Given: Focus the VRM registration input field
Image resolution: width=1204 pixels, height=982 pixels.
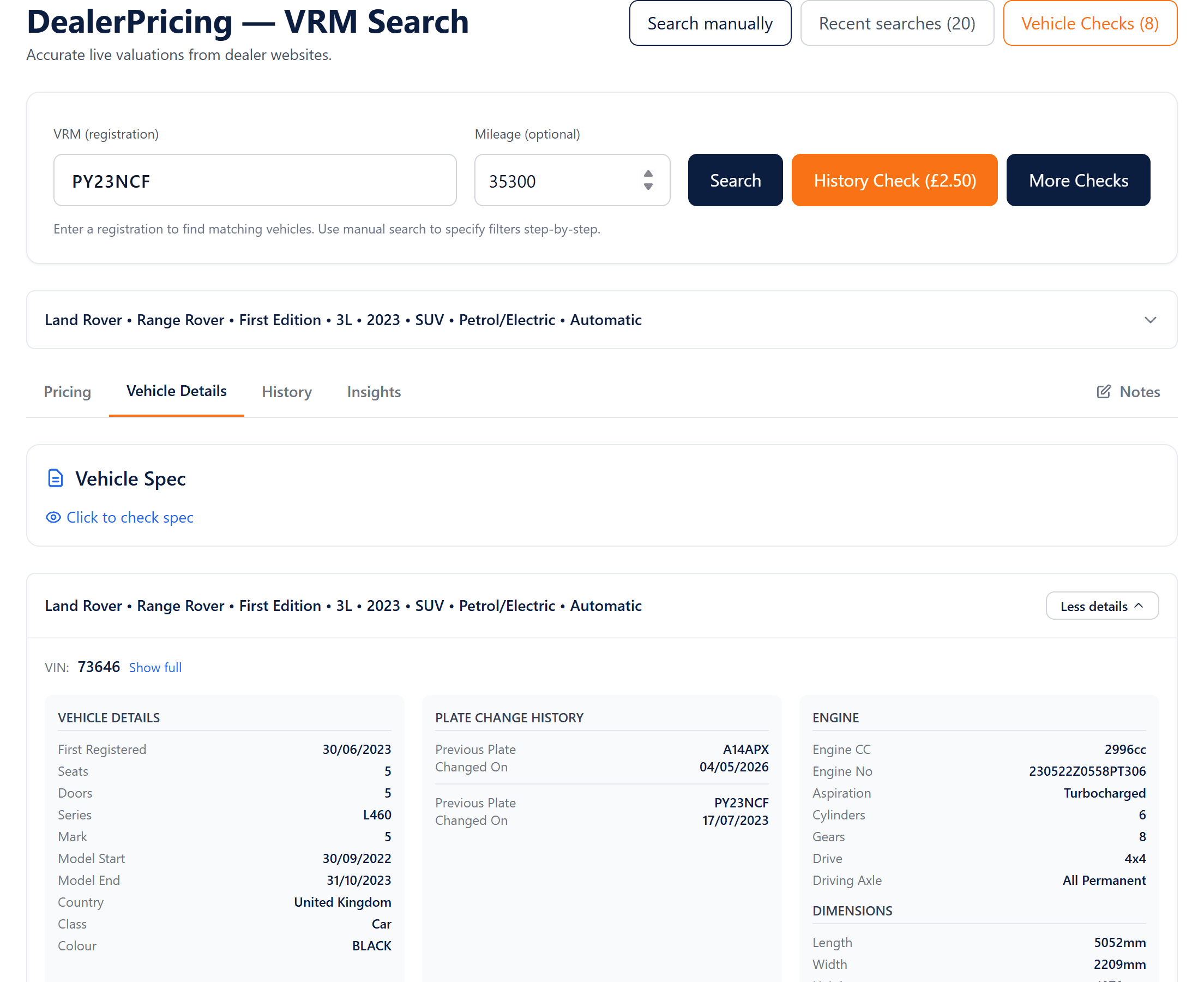Looking at the screenshot, I should coord(255,180).
